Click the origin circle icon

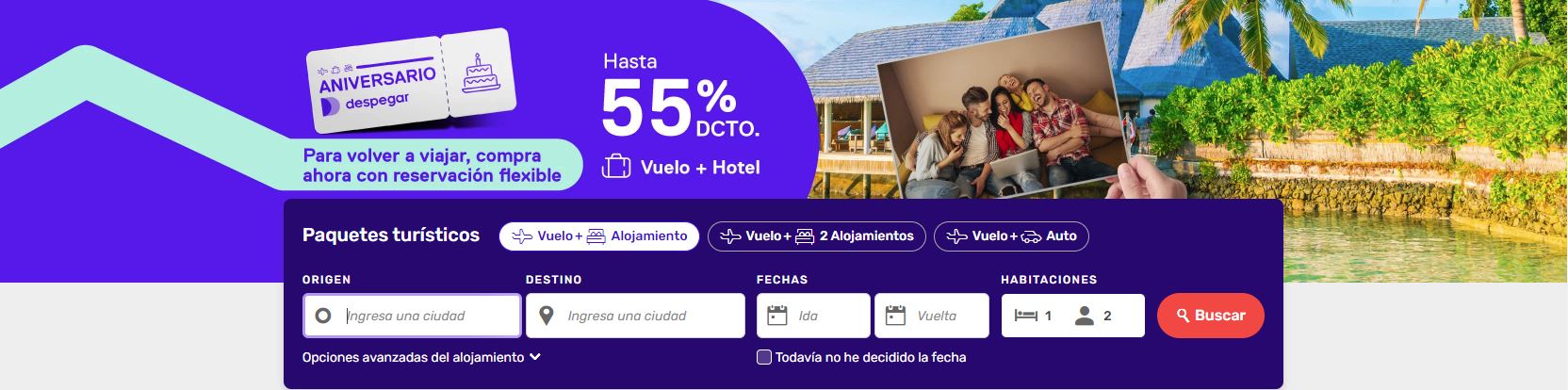click(x=323, y=316)
